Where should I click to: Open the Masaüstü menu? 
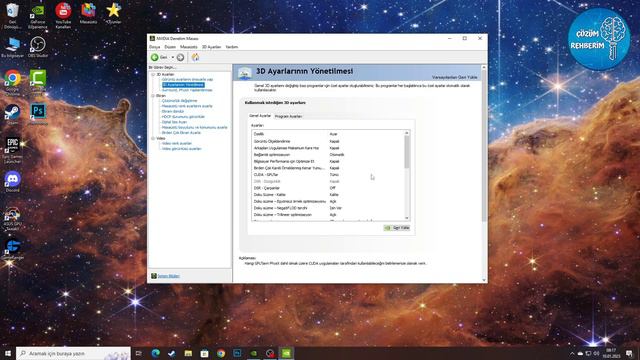tap(189, 47)
